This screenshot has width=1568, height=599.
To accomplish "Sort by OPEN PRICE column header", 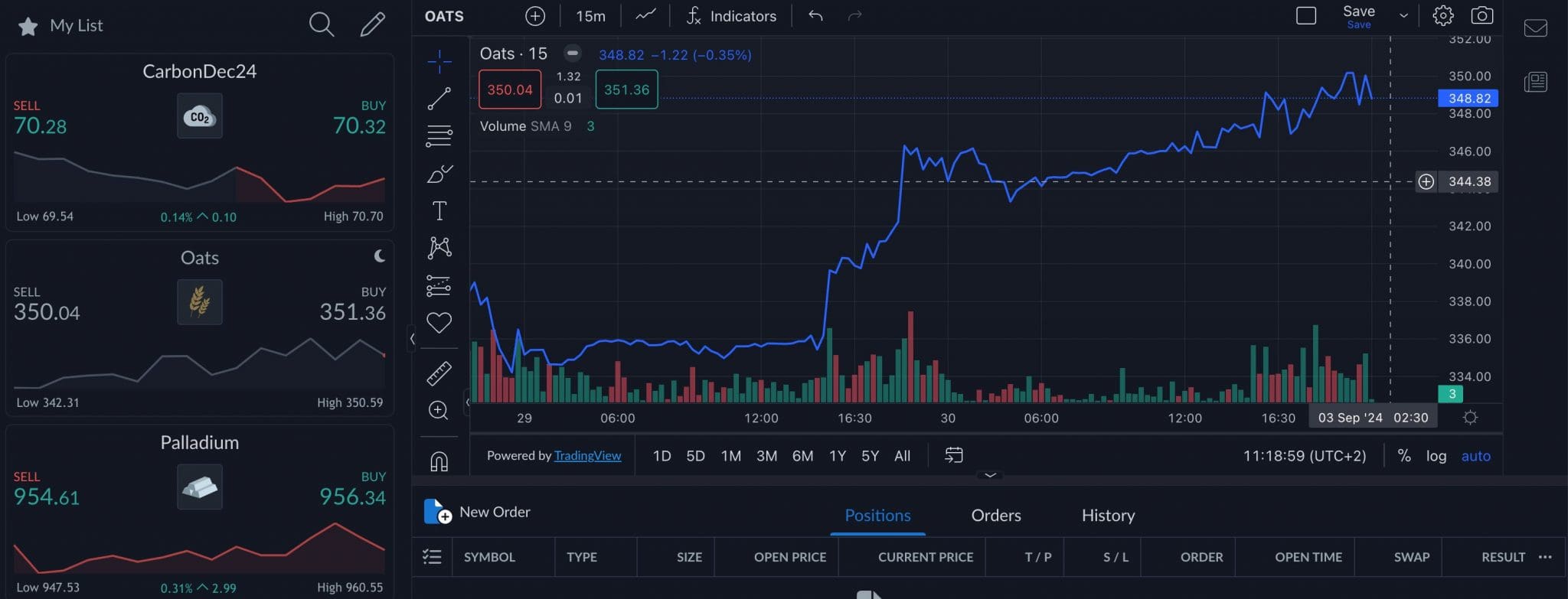I will click(x=790, y=557).
